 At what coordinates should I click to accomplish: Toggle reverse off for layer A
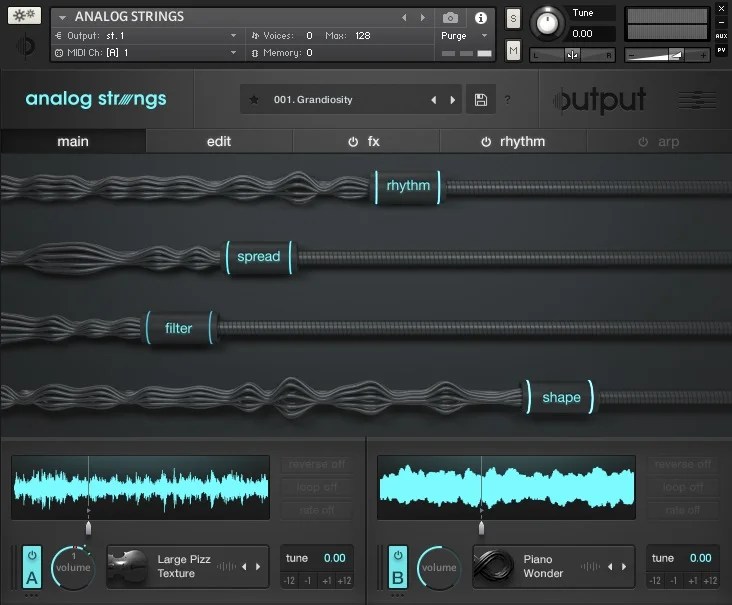[x=317, y=464]
